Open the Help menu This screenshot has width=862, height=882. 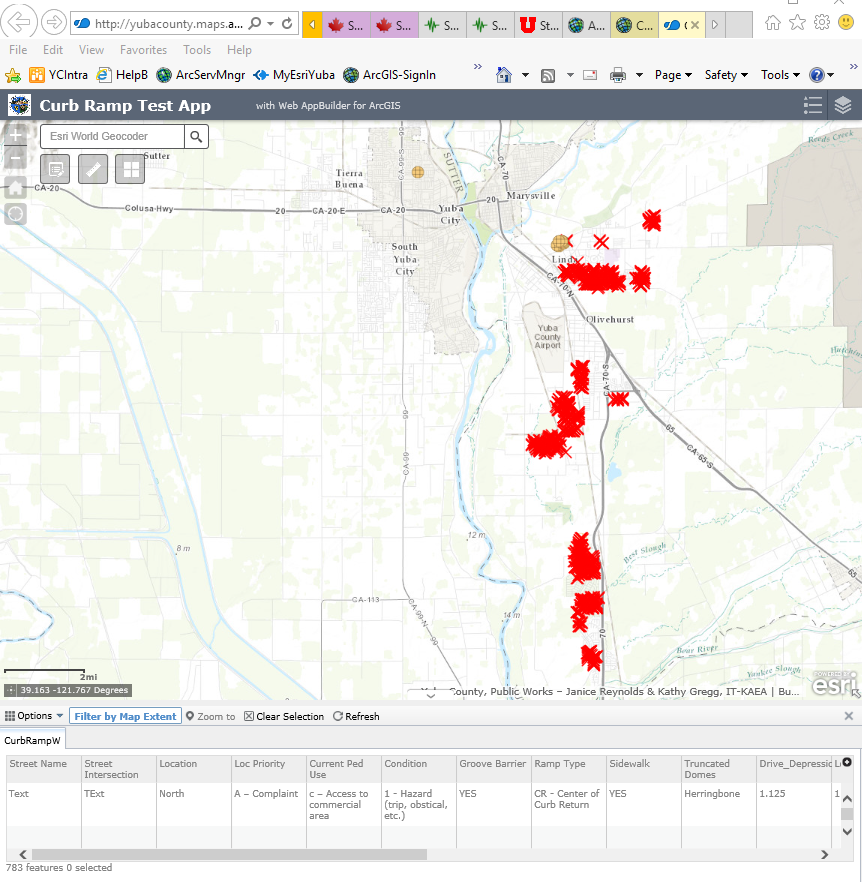click(239, 50)
